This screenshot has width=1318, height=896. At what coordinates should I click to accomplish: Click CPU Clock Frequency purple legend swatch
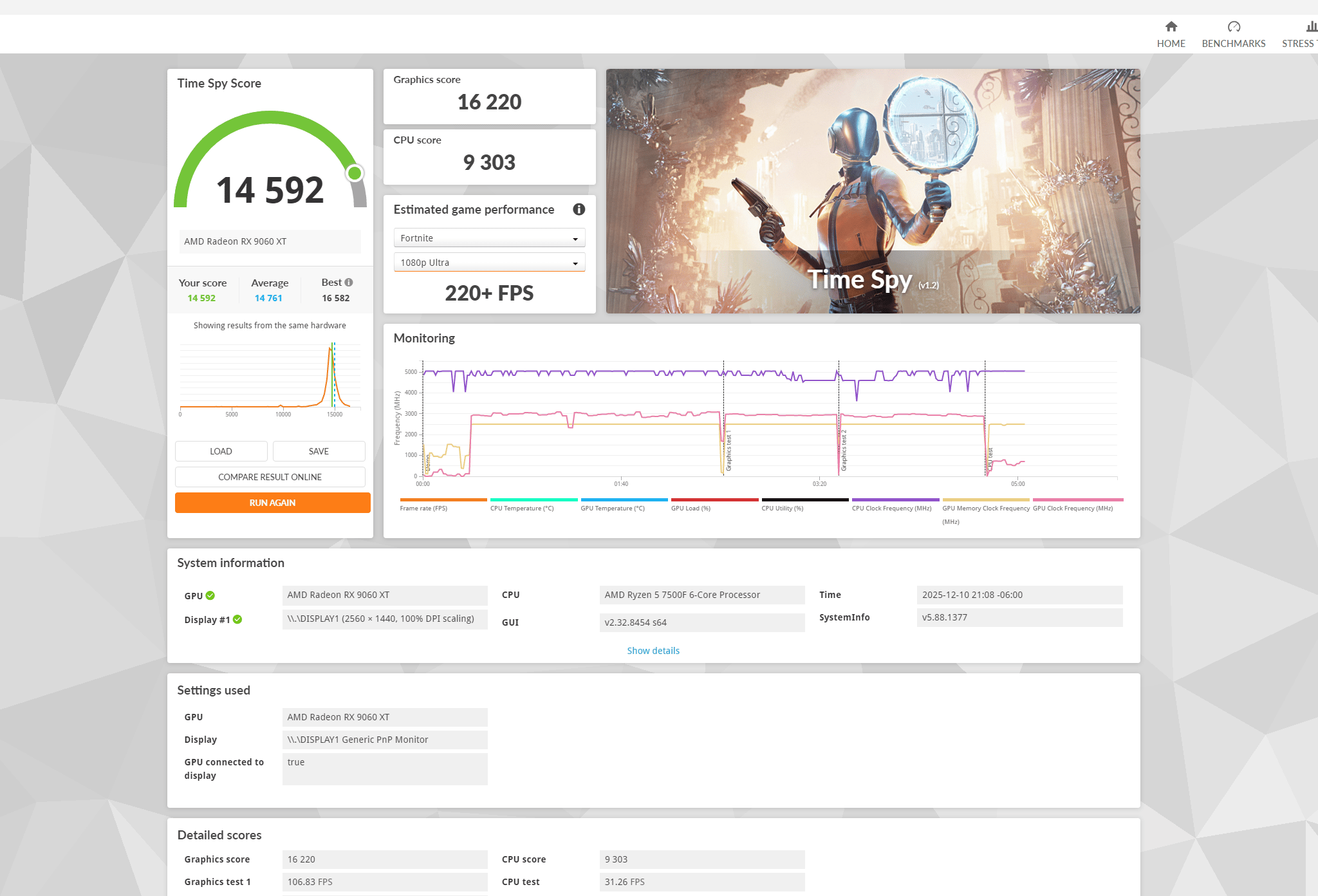pos(895,499)
